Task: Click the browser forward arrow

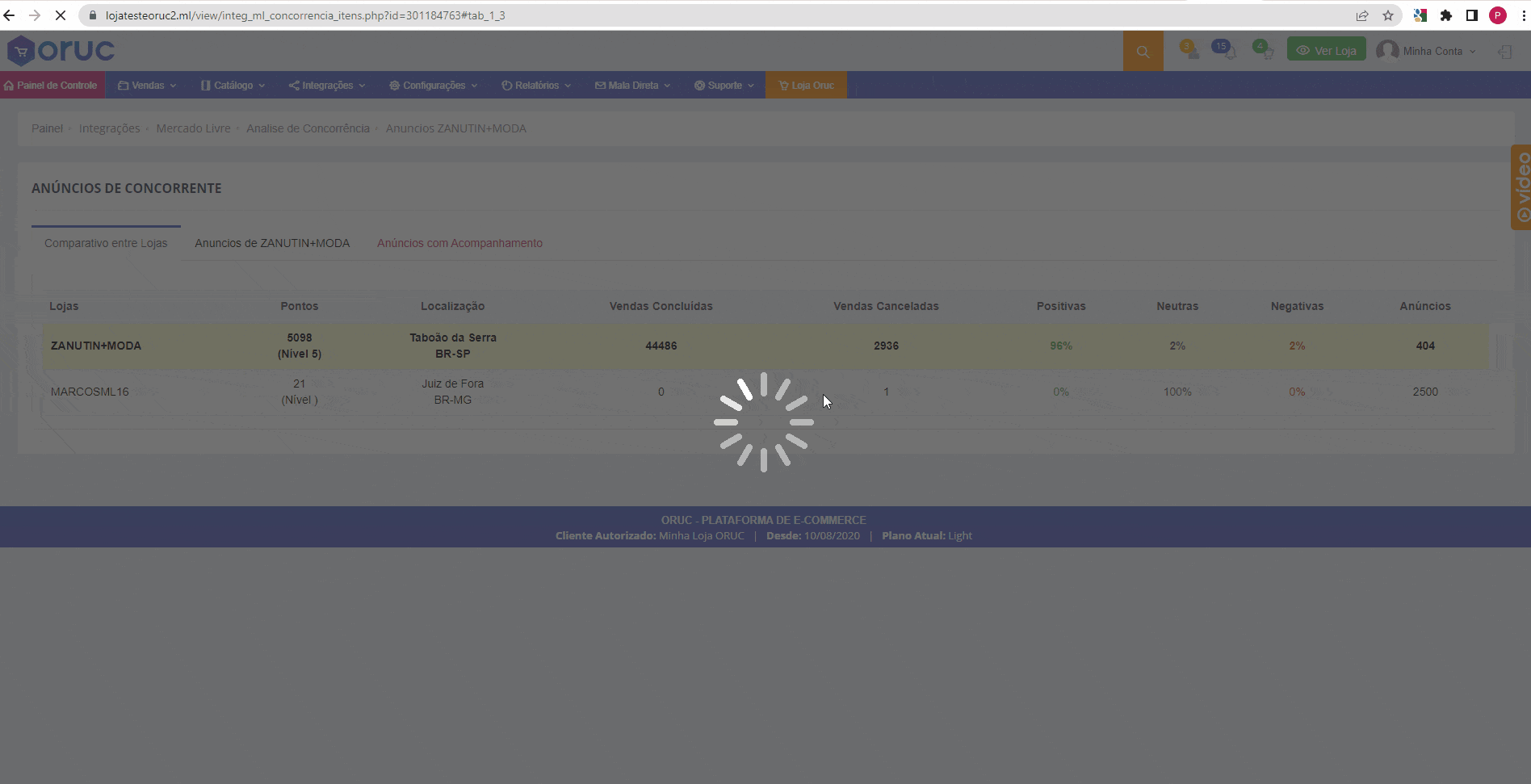Action: (x=35, y=15)
